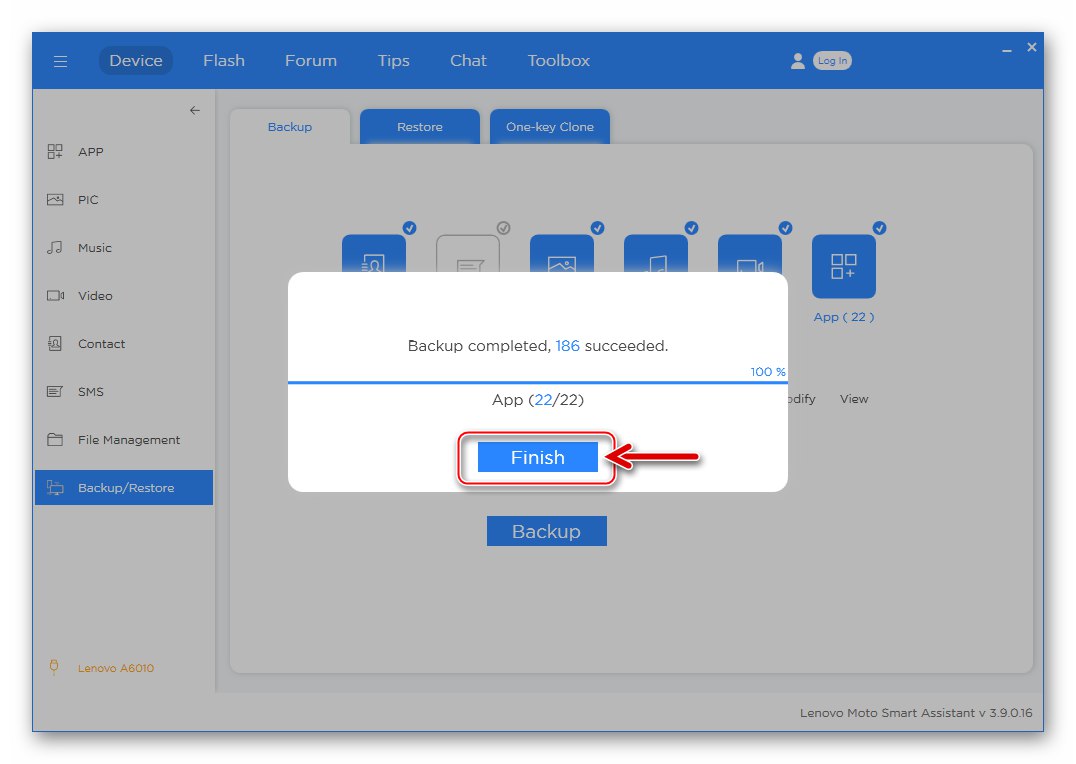The height and width of the screenshot is (764, 1076).
Task: Click the Backup button below dialog
Action: 547,531
